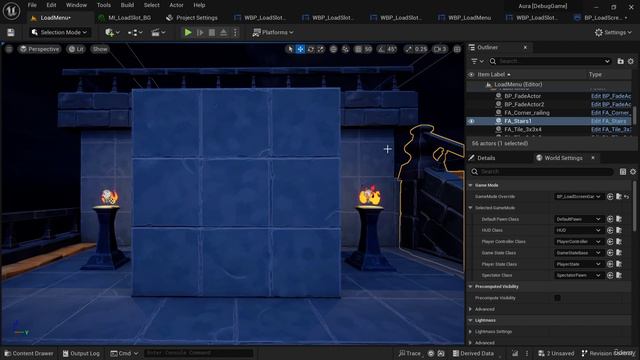This screenshot has width=640, height=360.
Task: Toggle the Precompute Visibility checkbox
Action: point(557,298)
